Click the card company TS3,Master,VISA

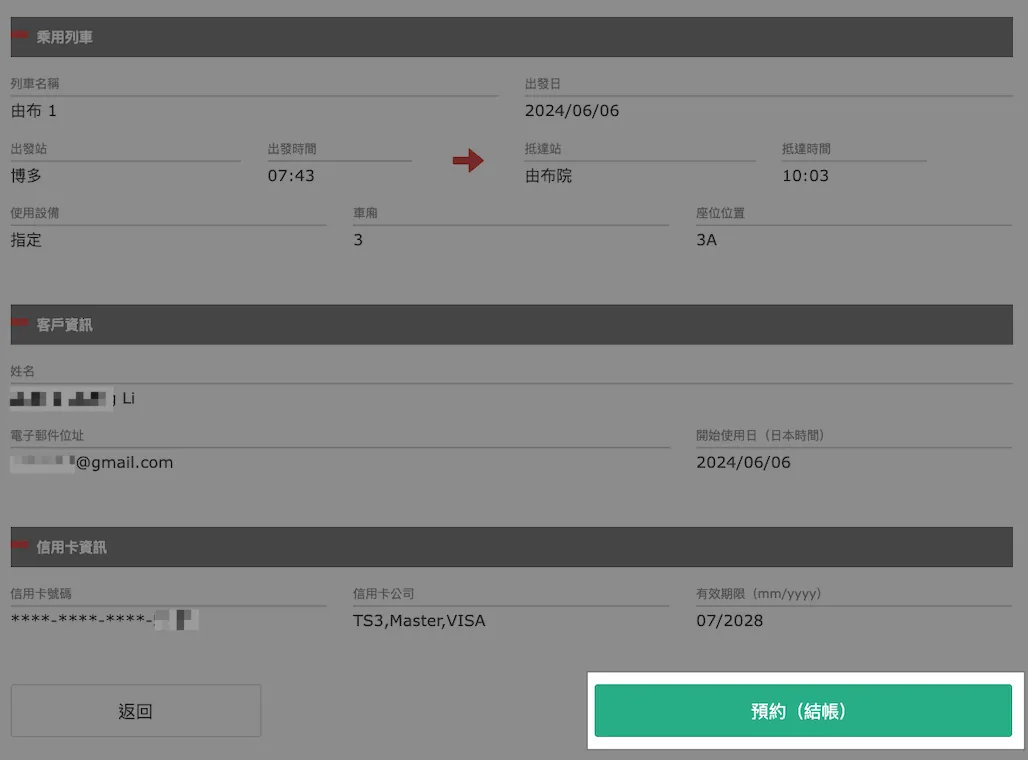[419, 621]
